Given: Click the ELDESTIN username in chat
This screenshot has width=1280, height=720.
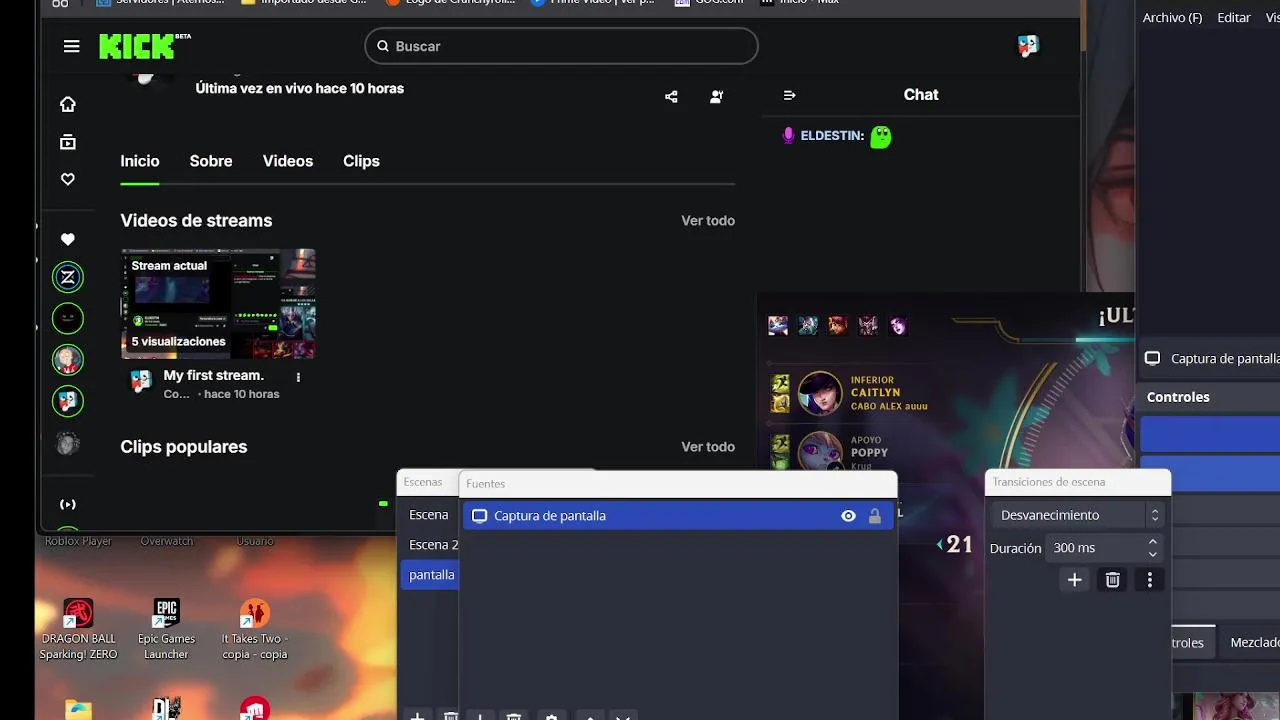Looking at the screenshot, I should [x=832, y=136].
